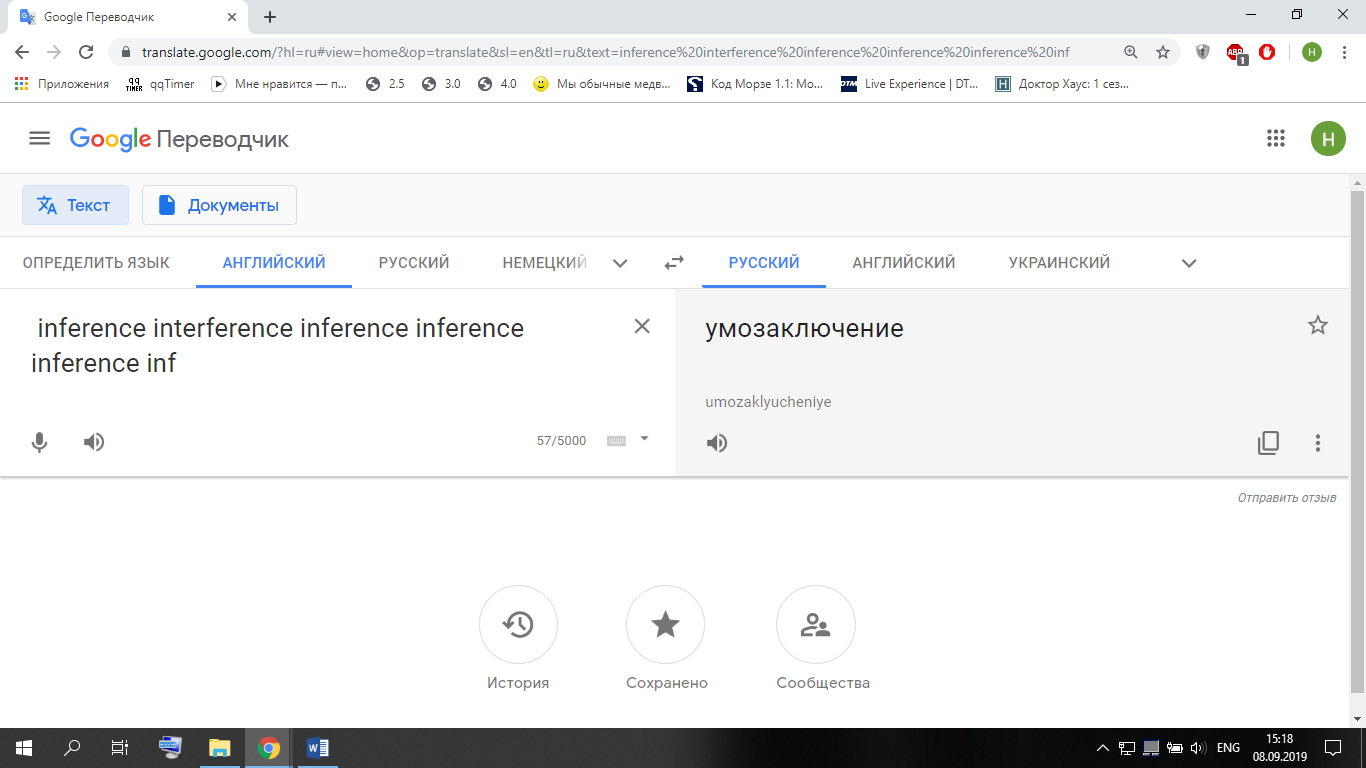
Task: Open the main hamburger menu
Action: click(x=39, y=139)
